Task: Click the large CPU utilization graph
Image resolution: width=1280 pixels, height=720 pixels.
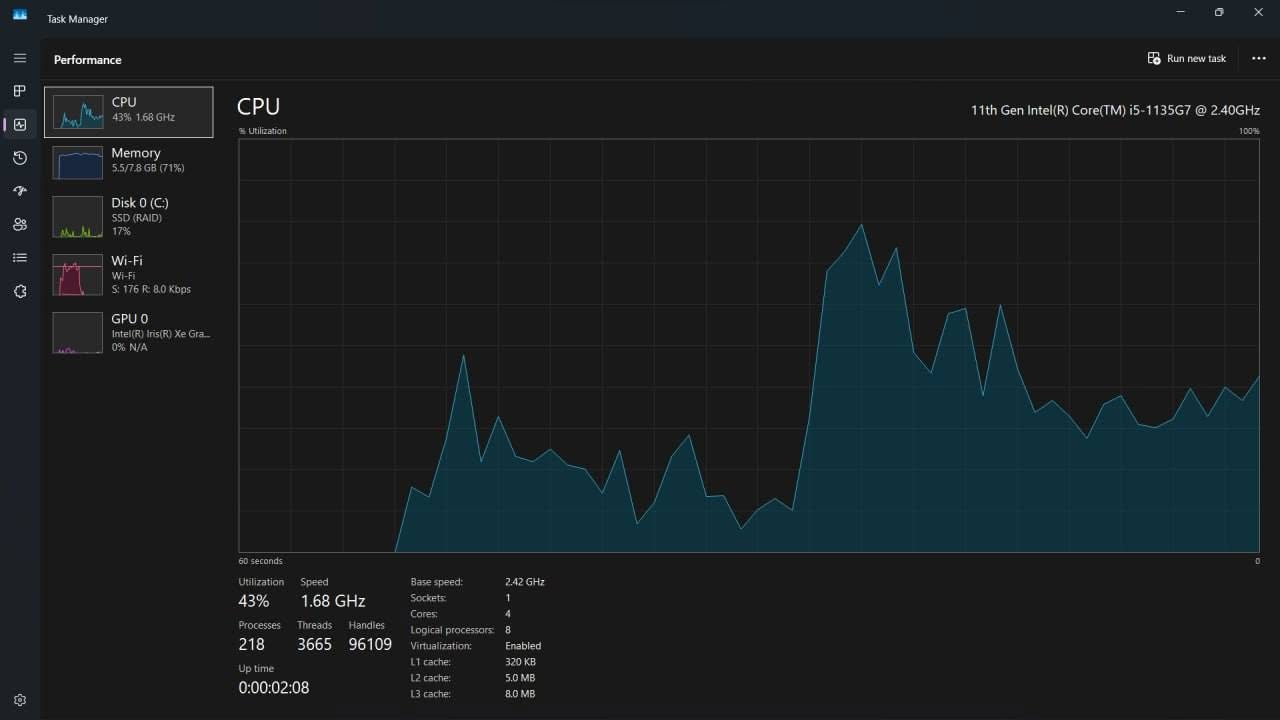Action: click(x=749, y=345)
